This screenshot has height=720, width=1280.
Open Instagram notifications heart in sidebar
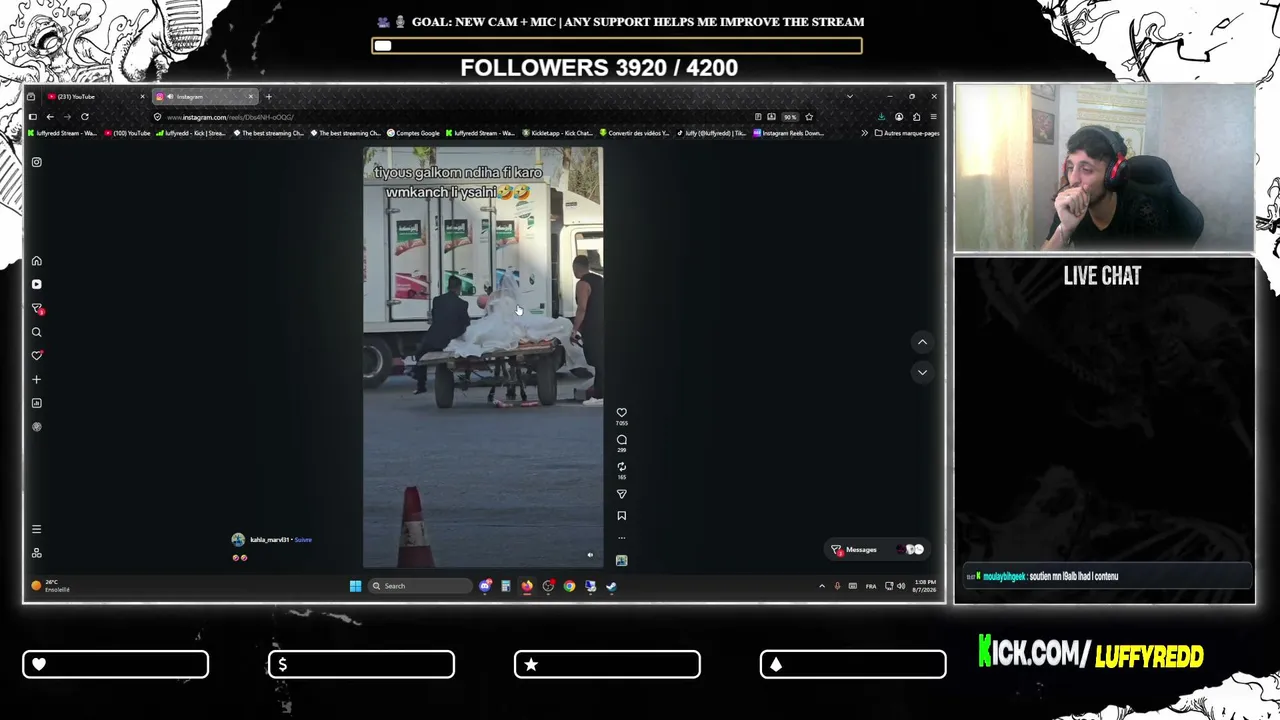pos(37,355)
